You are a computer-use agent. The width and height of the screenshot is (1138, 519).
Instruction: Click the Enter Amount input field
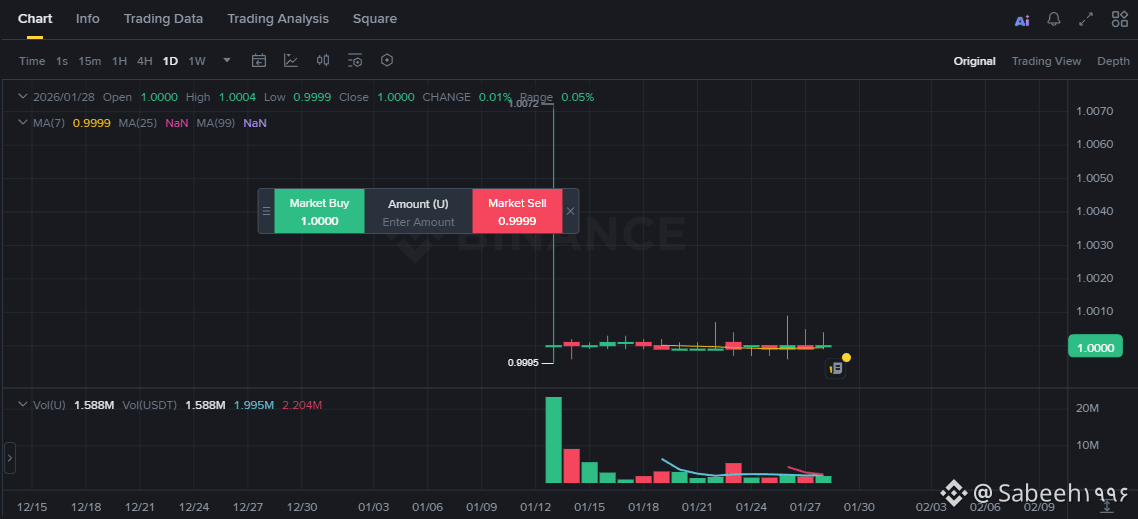pos(418,222)
